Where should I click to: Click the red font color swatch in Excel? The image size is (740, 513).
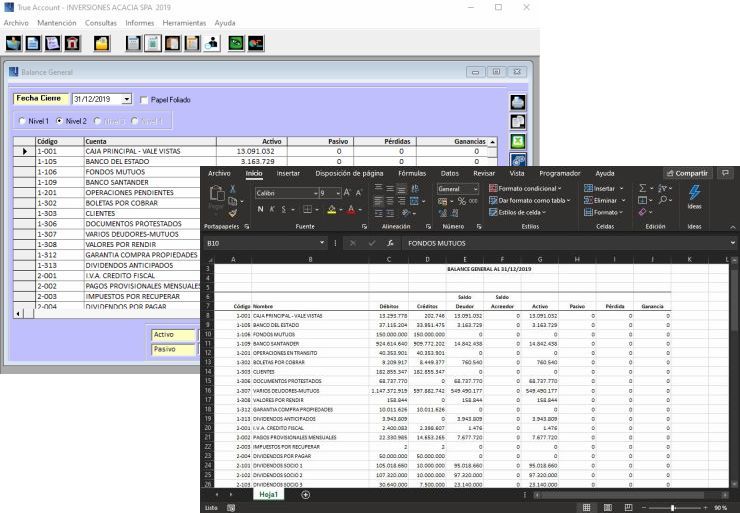pyautogui.click(x=351, y=210)
